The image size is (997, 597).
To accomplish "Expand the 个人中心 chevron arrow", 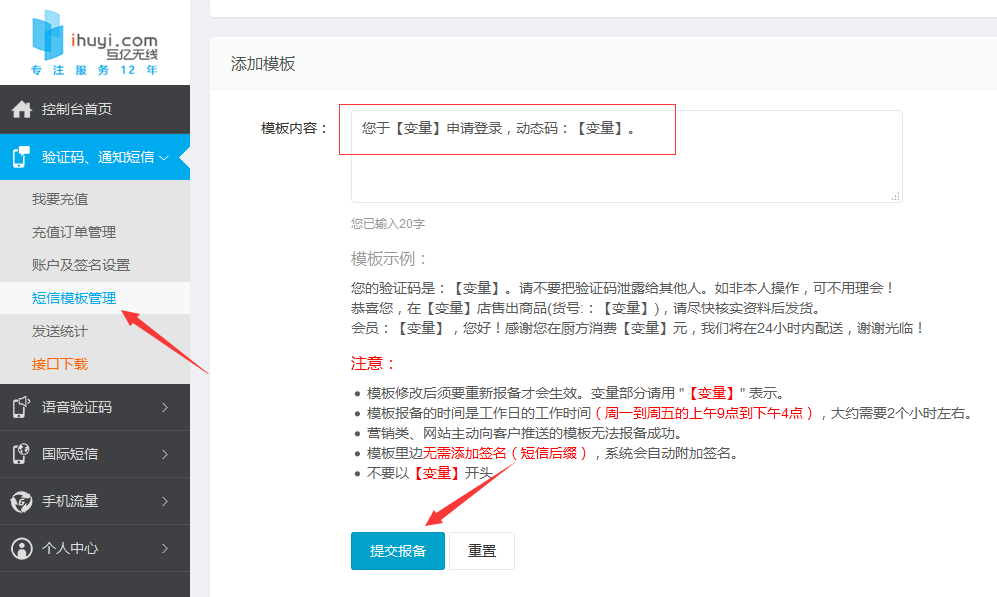I will pos(165,548).
